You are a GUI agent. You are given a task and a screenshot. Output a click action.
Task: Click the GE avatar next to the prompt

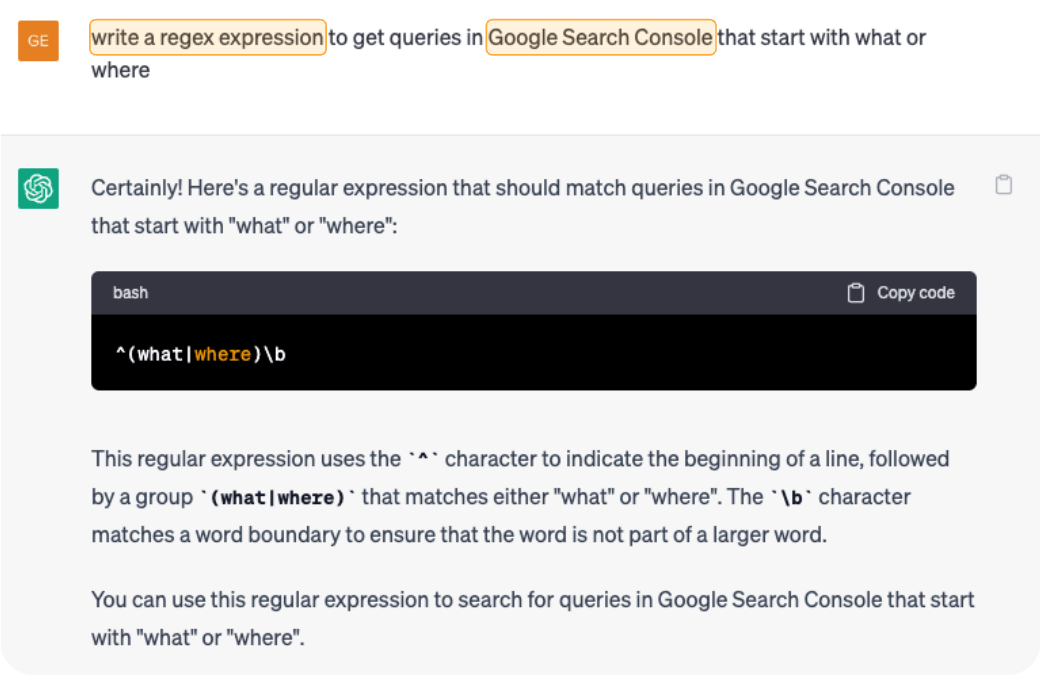pos(37,41)
